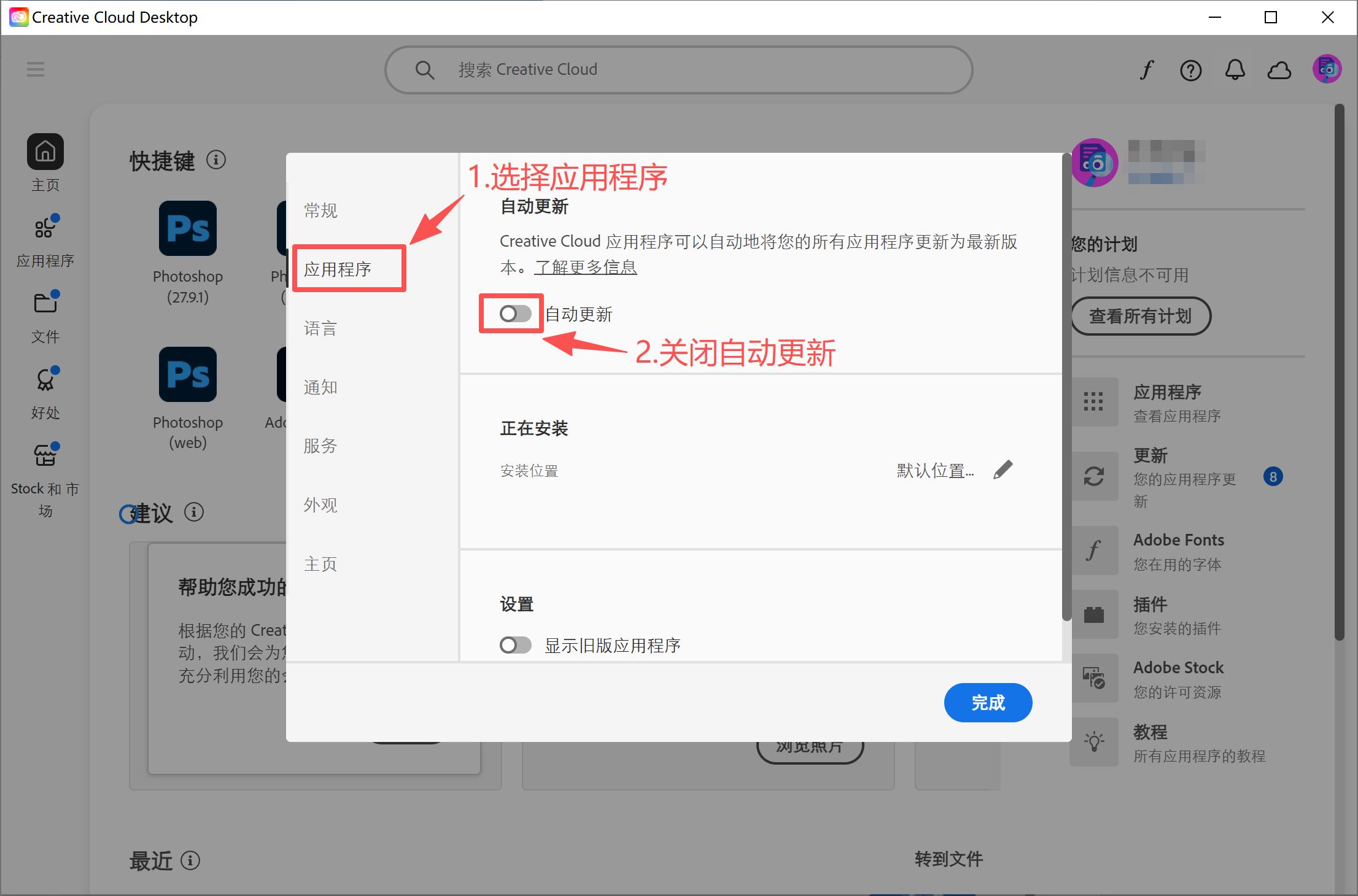The height and width of the screenshot is (896, 1358).
Task: Open the 教程 lightbulb icon in right panel
Action: tap(1094, 742)
